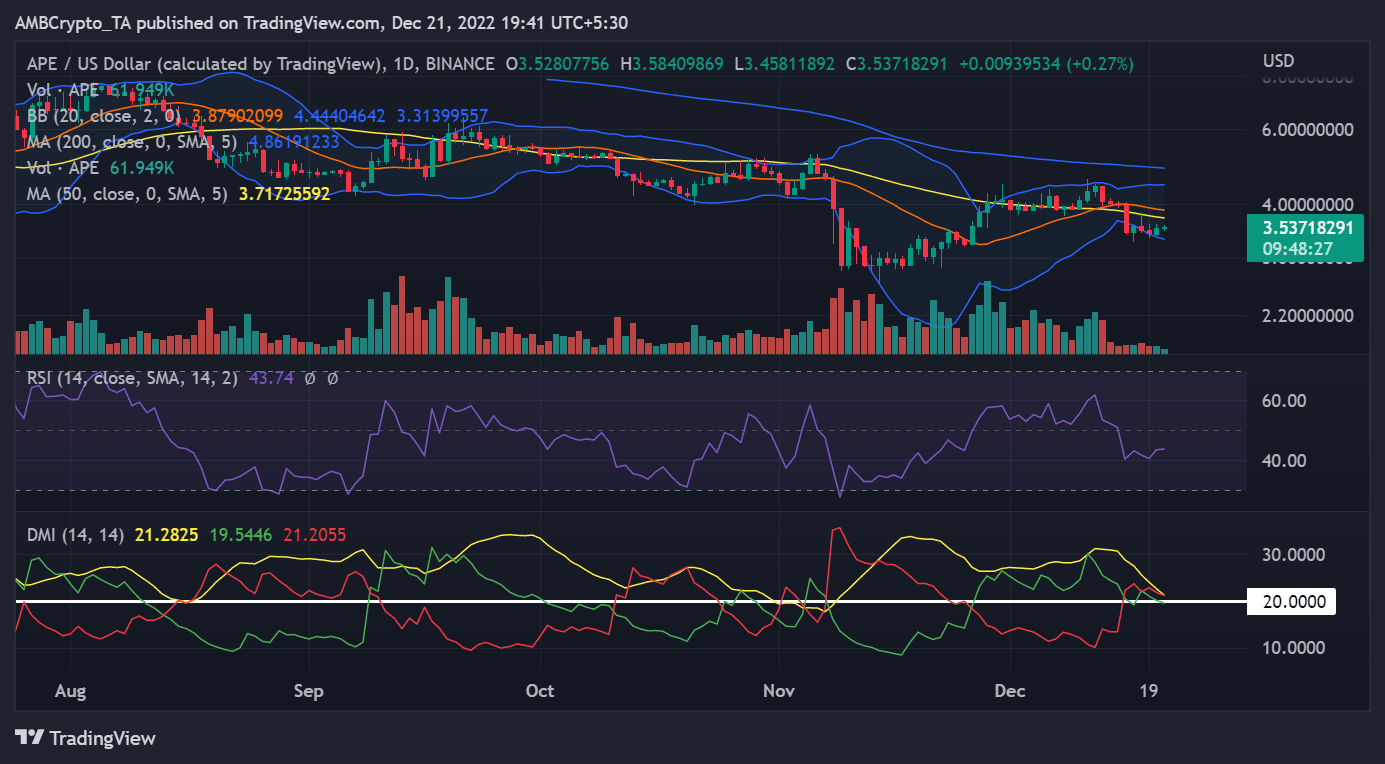The image size is (1385, 764).
Task: Click the BB upper value 4.44404642
Action: (x=341, y=115)
